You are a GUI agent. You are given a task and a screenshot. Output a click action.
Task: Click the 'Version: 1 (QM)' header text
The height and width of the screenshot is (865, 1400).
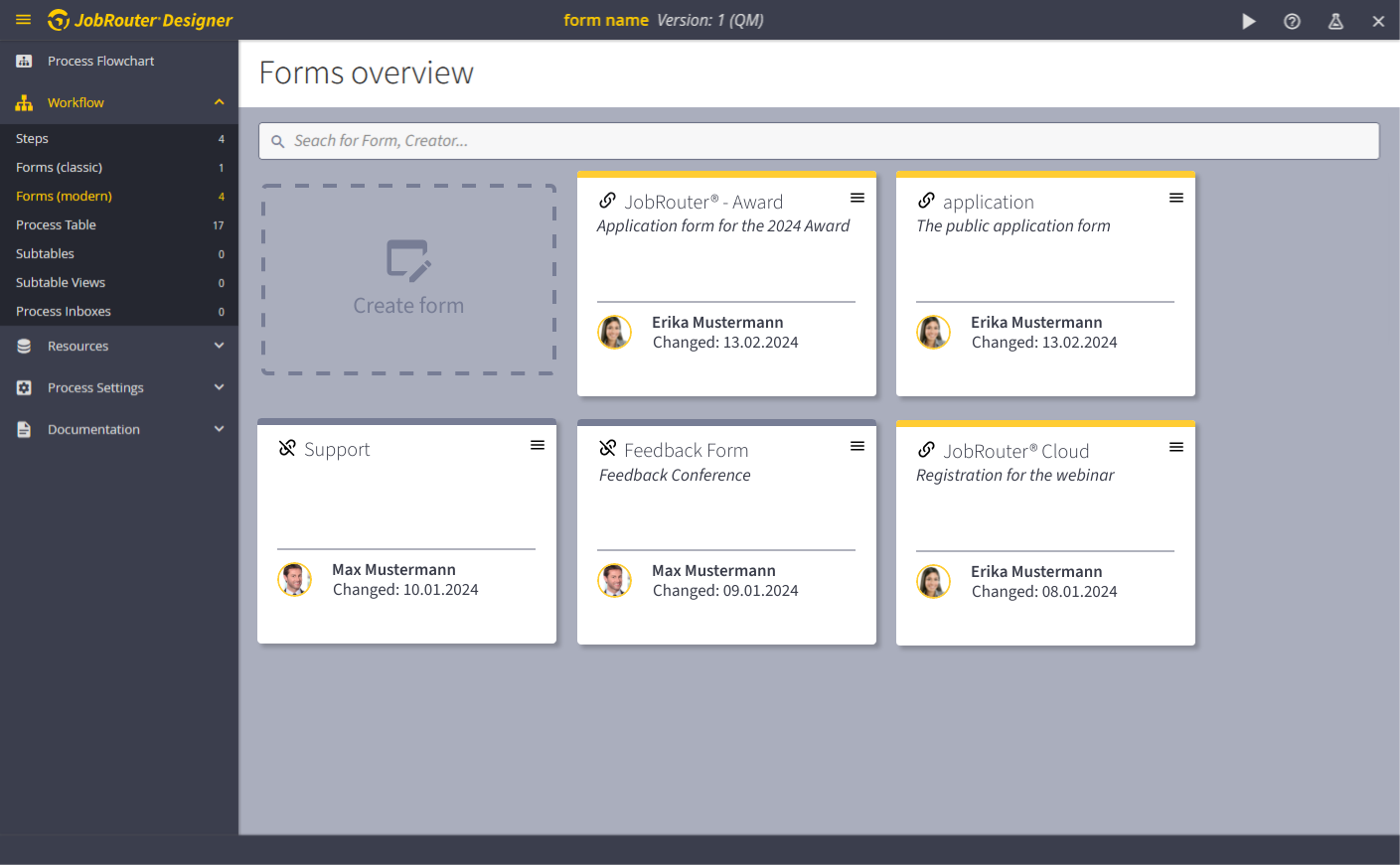pyautogui.click(x=710, y=20)
